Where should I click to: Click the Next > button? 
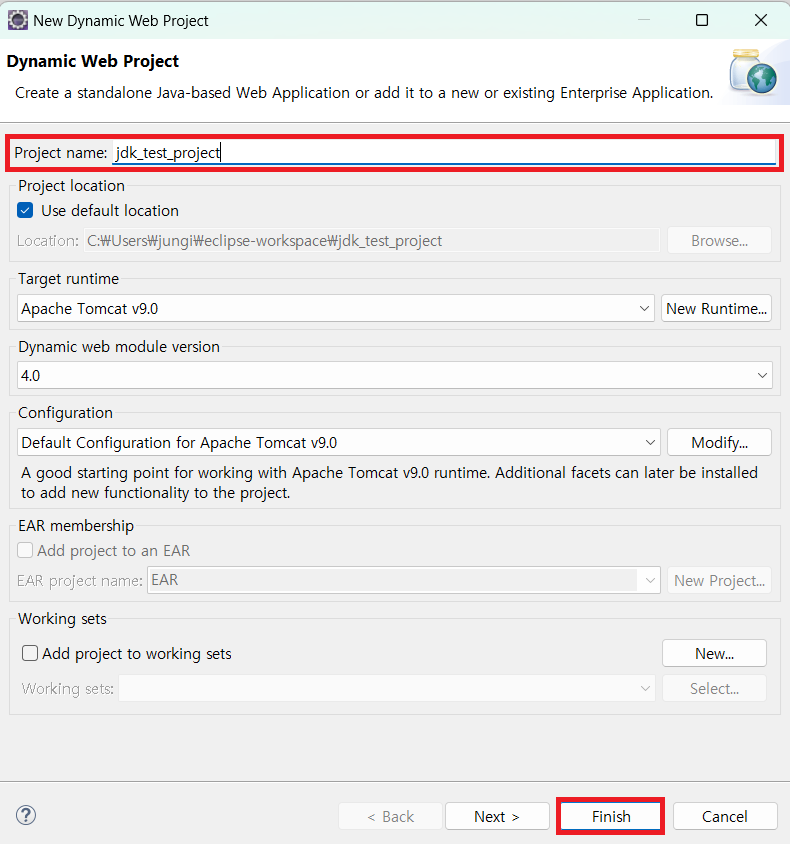497,817
